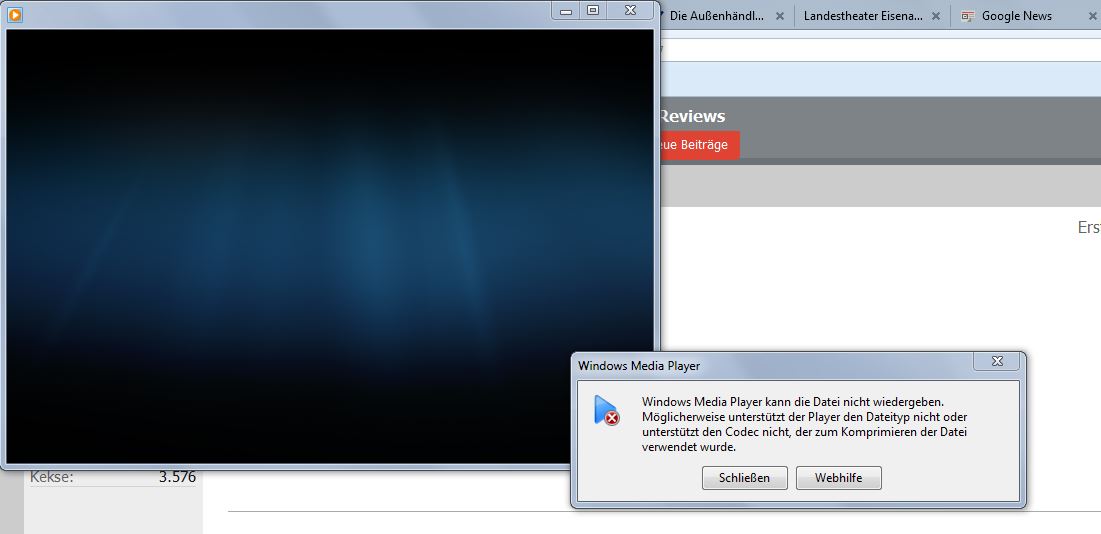The height and width of the screenshot is (534, 1101).
Task: Close the Die Außenhändl... tab
Action: (x=779, y=16)
